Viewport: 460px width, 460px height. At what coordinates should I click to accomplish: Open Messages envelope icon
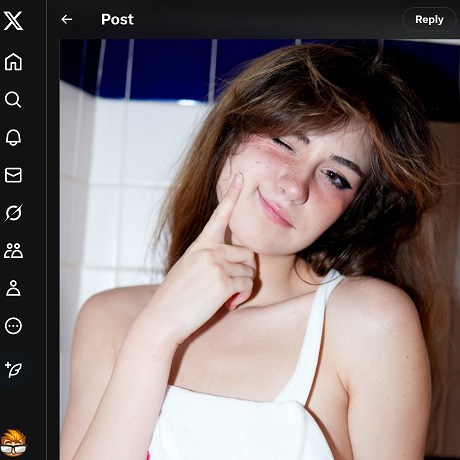pyautogui.click(x=13, y=175)
